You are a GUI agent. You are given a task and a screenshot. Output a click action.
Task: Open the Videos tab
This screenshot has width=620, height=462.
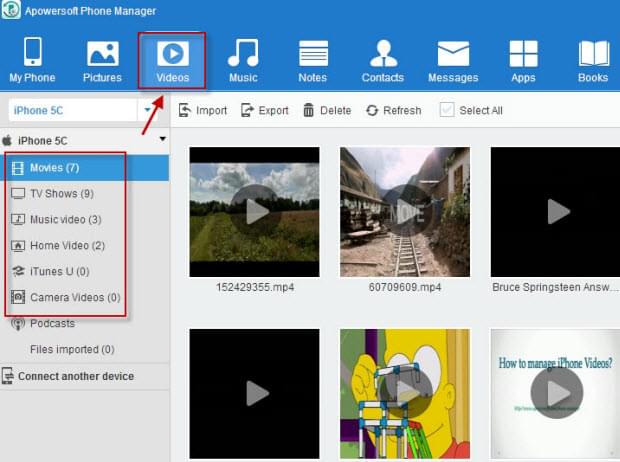click(172, 61)
